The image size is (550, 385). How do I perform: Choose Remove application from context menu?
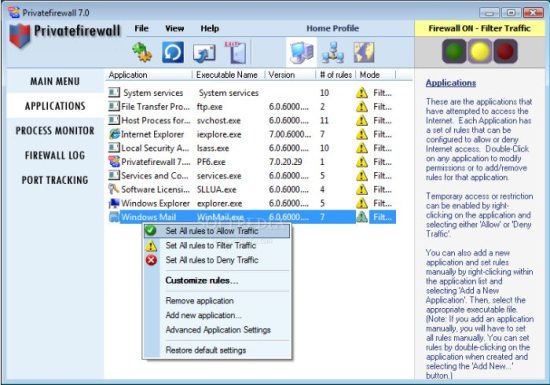coord(217,301)
